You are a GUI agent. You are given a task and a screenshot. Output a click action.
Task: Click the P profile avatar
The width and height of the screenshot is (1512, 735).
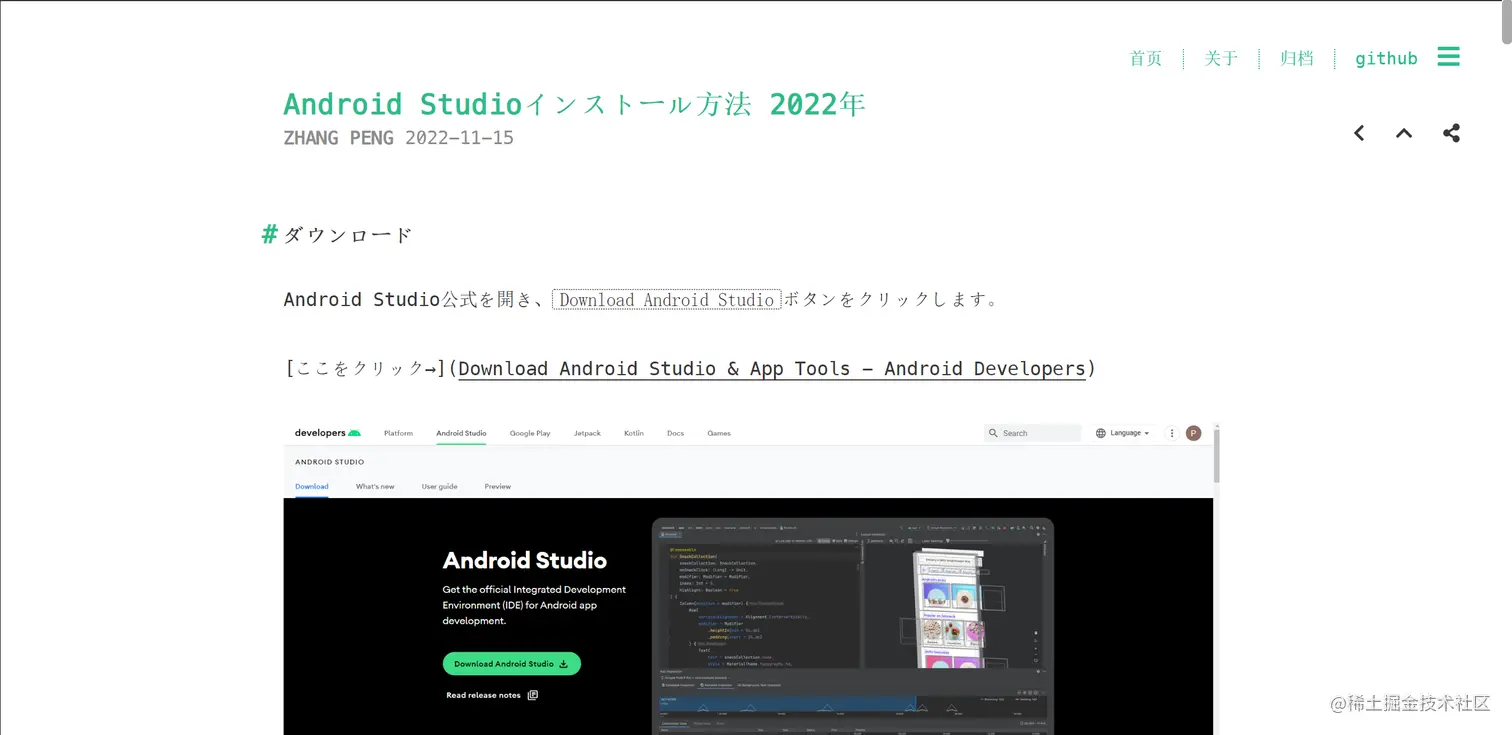click(1192, 432)
